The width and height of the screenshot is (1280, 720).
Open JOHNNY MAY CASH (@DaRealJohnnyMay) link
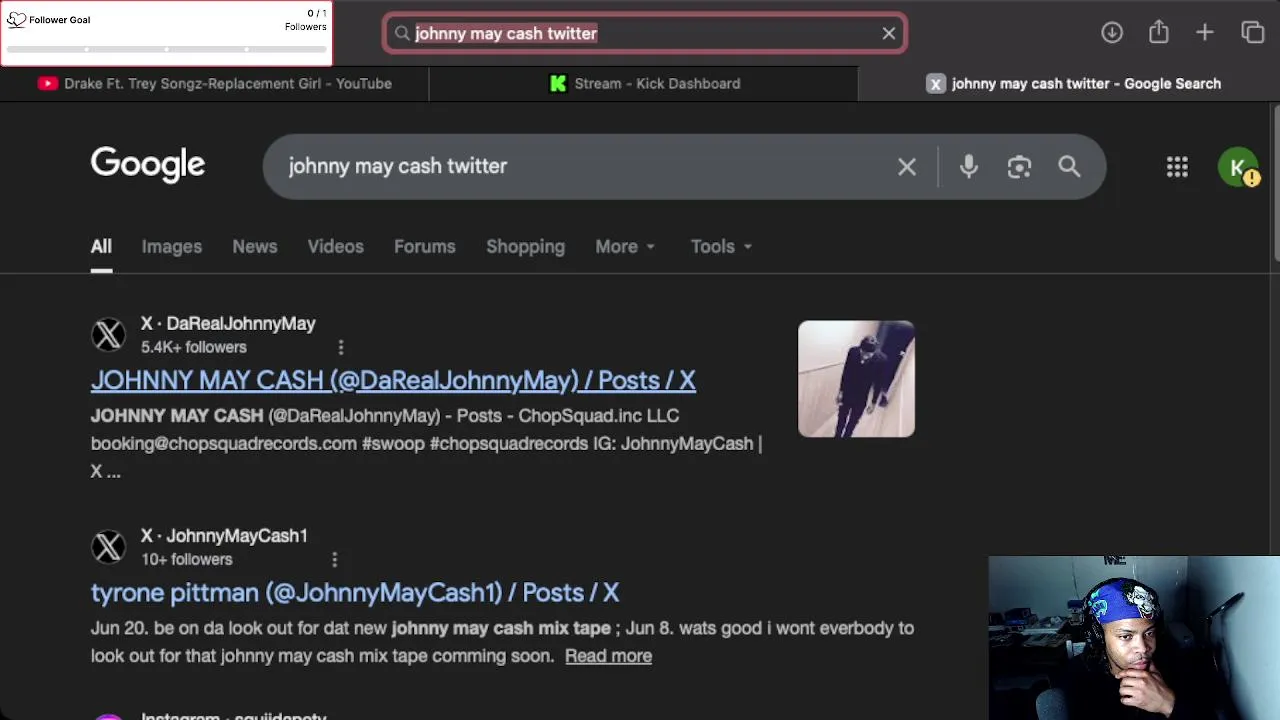click(x=393, y=380)
